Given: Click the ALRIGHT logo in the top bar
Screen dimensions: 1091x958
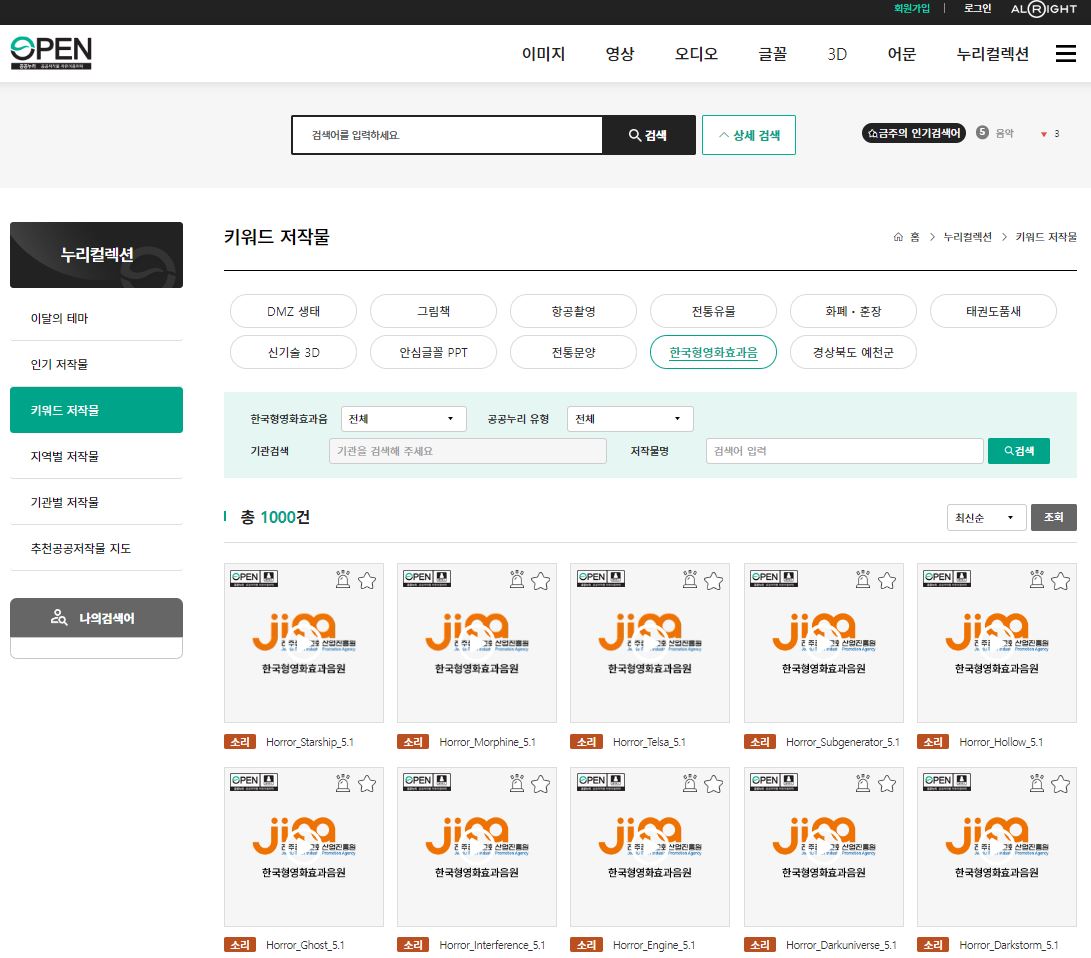Looking at the screenshot, I should (1044, 9).
